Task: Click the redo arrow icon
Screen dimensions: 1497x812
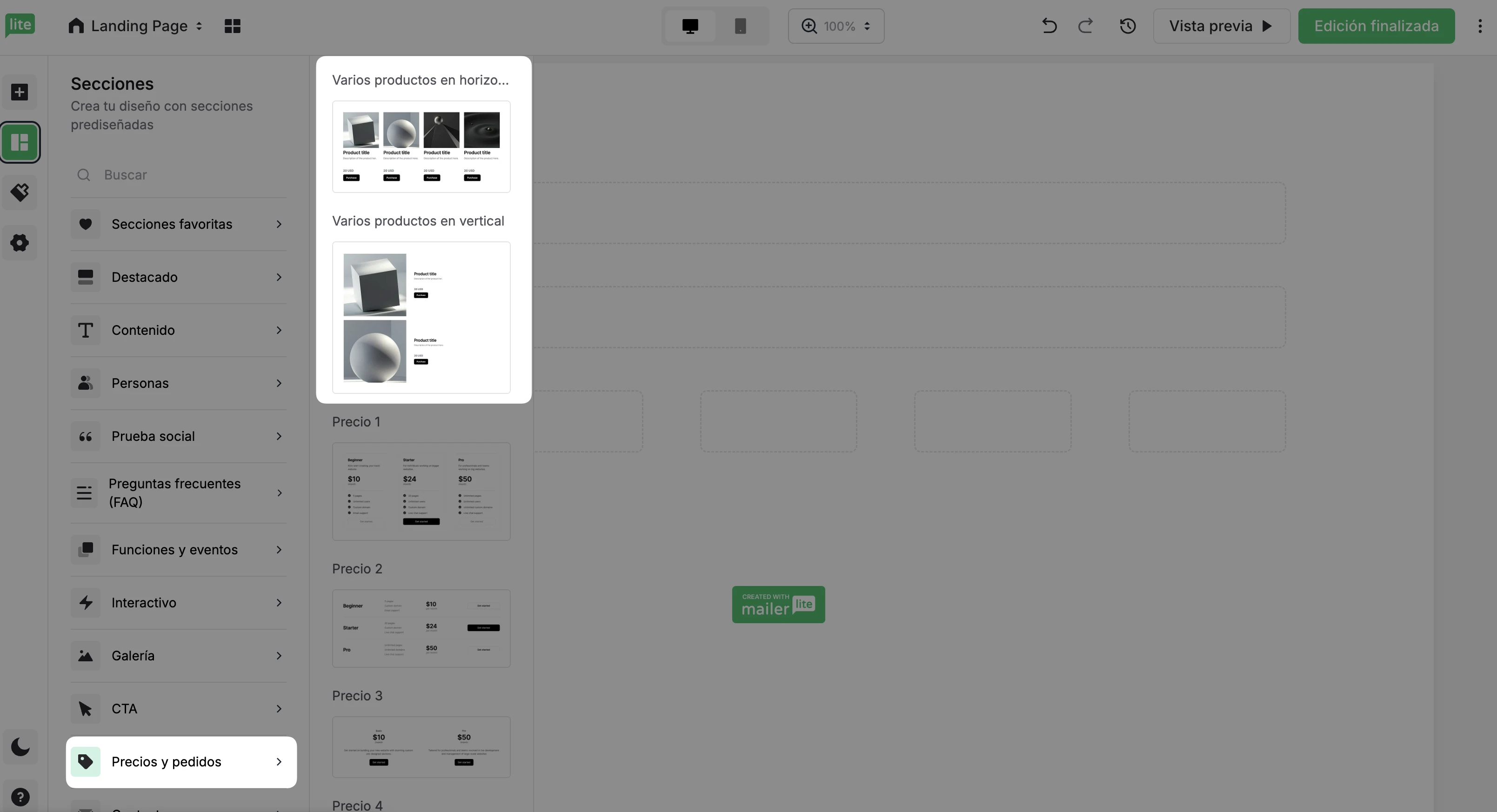Action: click(x=1086, y=26)
